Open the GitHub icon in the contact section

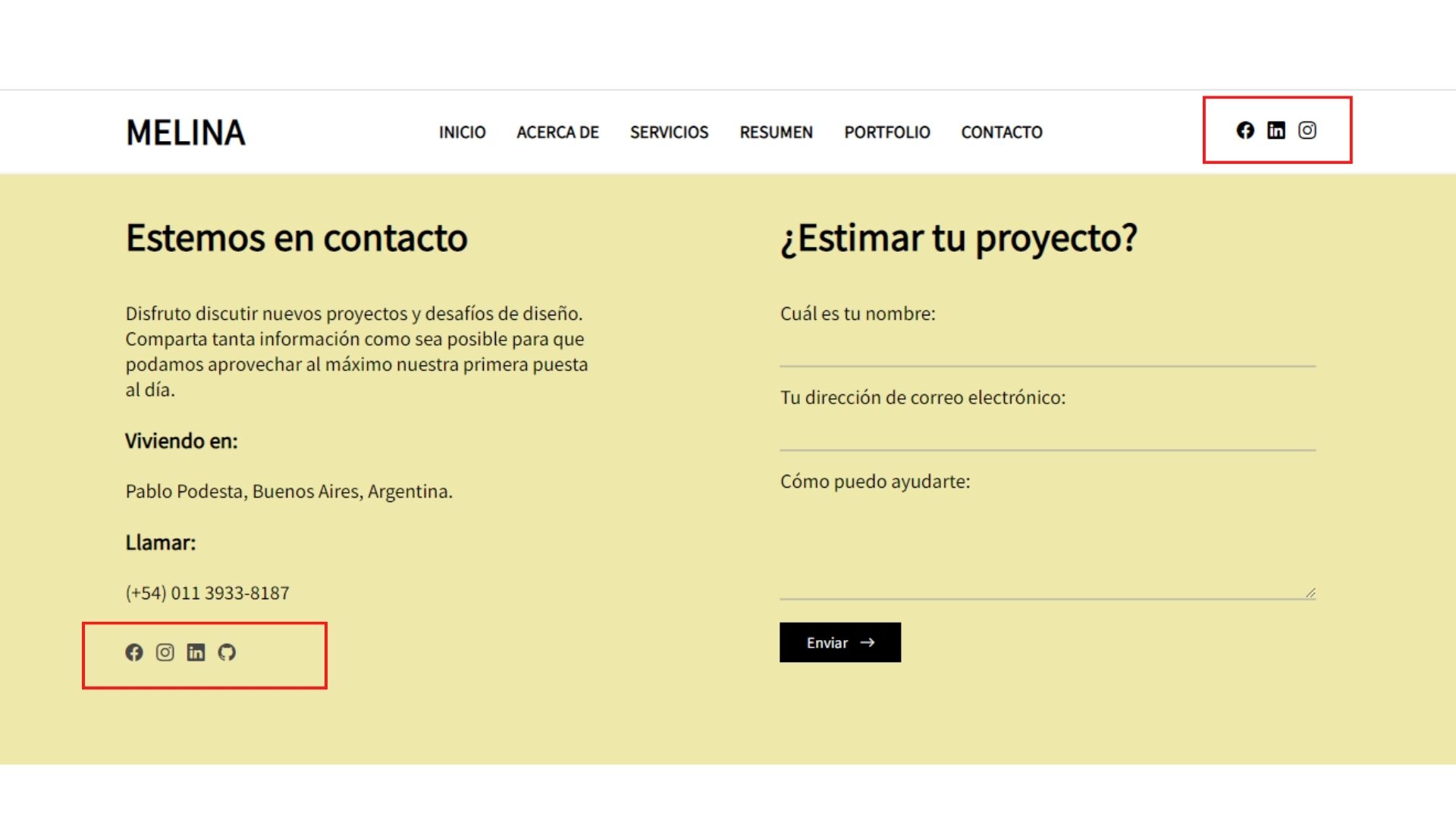227,652
